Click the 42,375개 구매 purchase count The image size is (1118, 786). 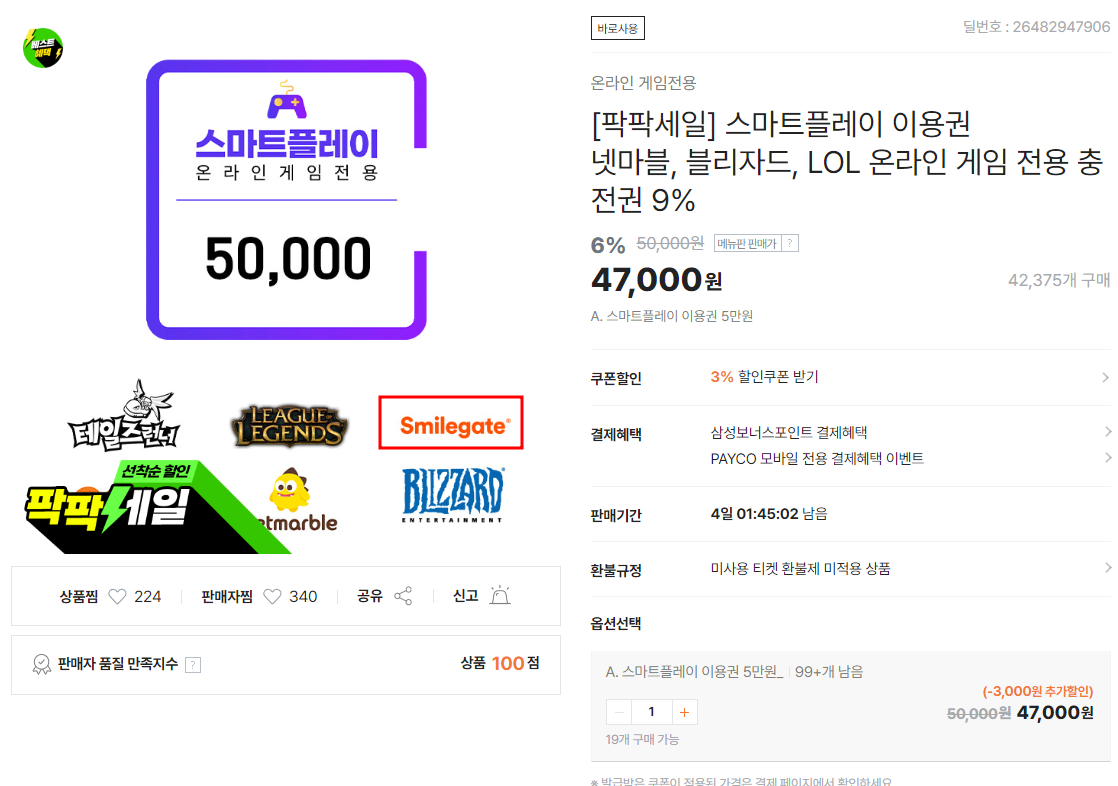pyautogui.click(x=1059, y=280)
